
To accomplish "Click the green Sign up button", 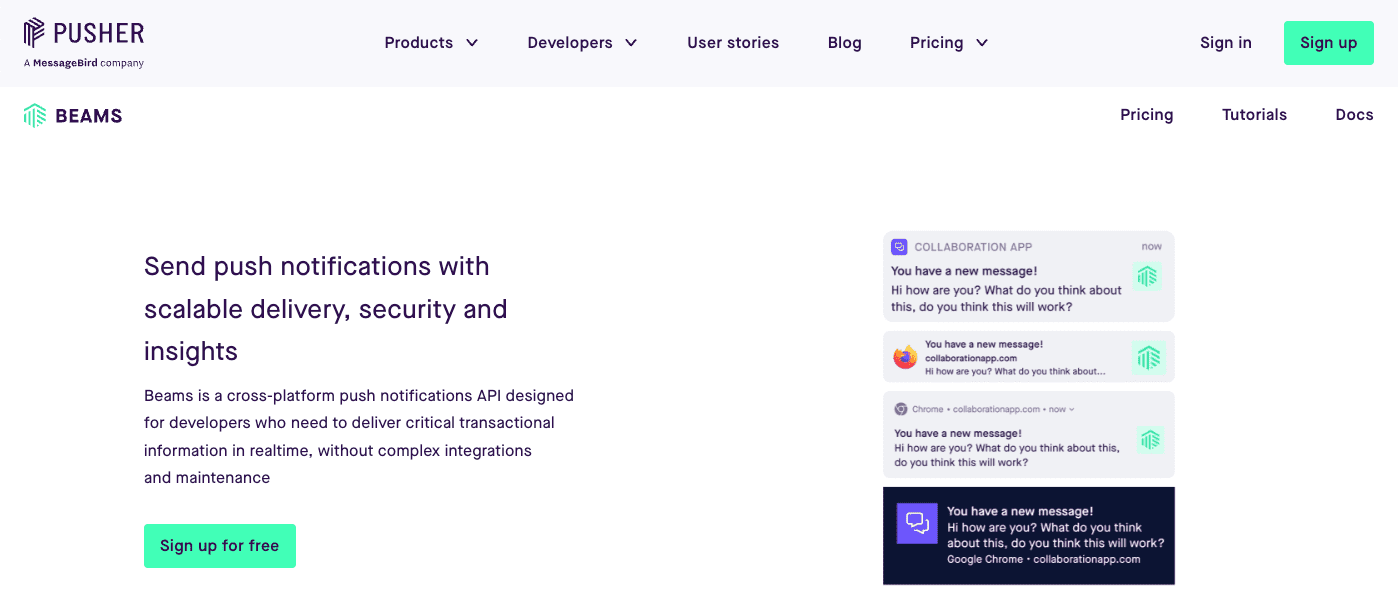I will 1328,43.
